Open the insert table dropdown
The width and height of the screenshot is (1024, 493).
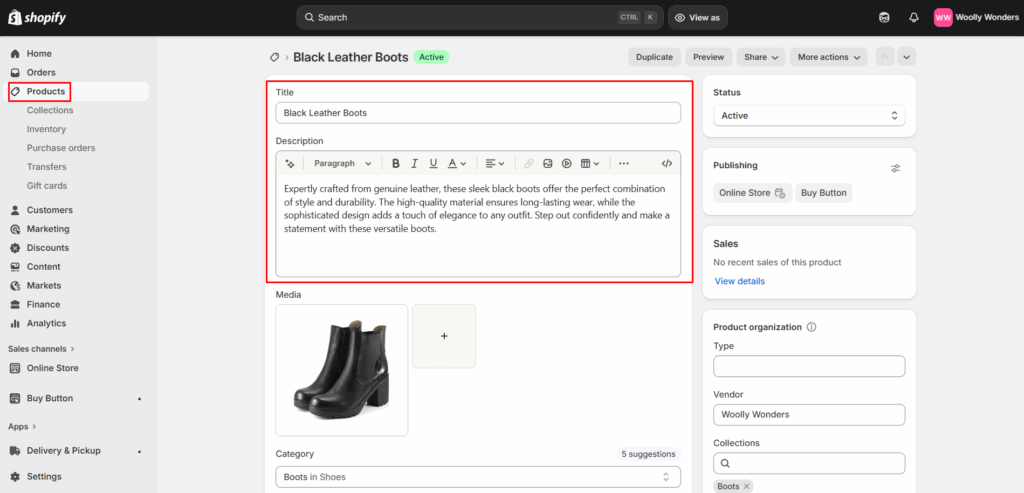pyautogui.click(x=590, y=163)
